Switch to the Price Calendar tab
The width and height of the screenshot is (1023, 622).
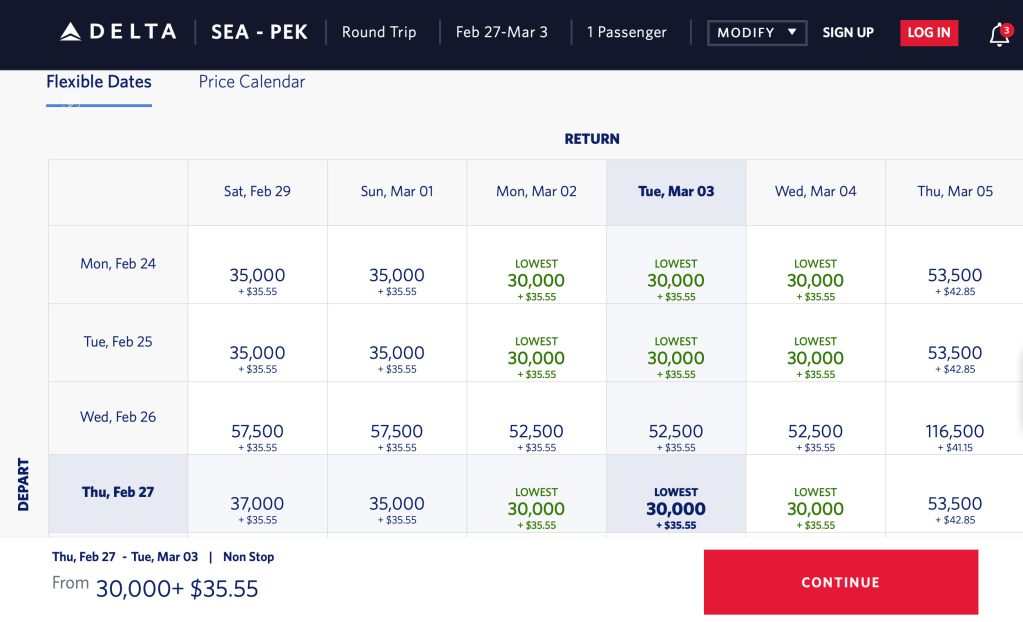point(252,82)
